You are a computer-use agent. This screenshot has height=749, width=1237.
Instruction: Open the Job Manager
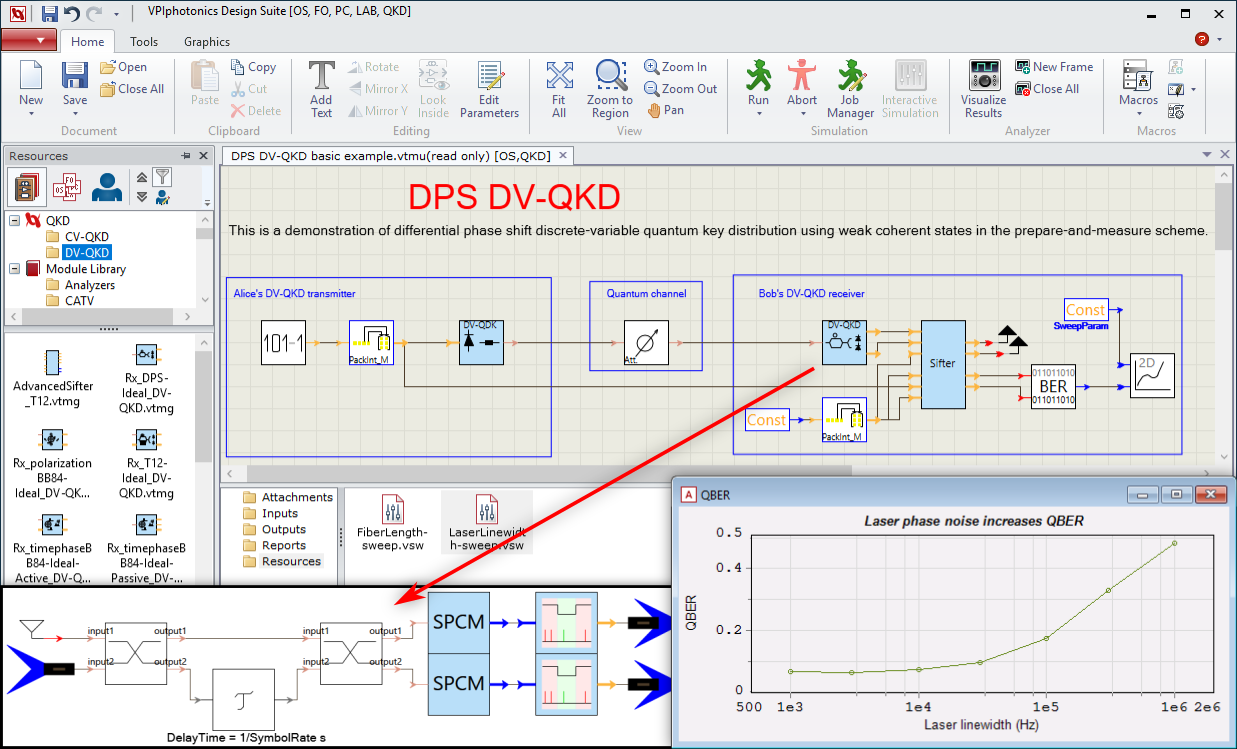[x=850, y=89]
